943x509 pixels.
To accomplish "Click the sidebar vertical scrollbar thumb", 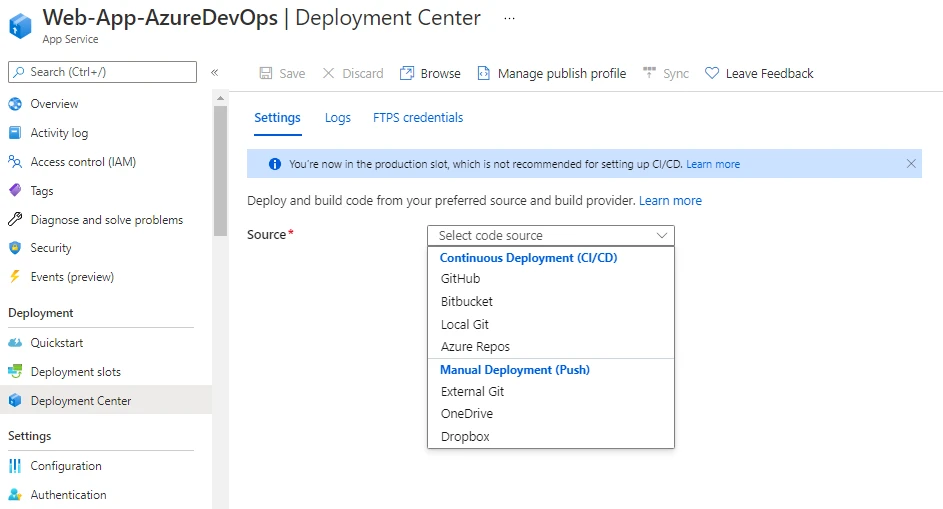I will pos(220,171).
